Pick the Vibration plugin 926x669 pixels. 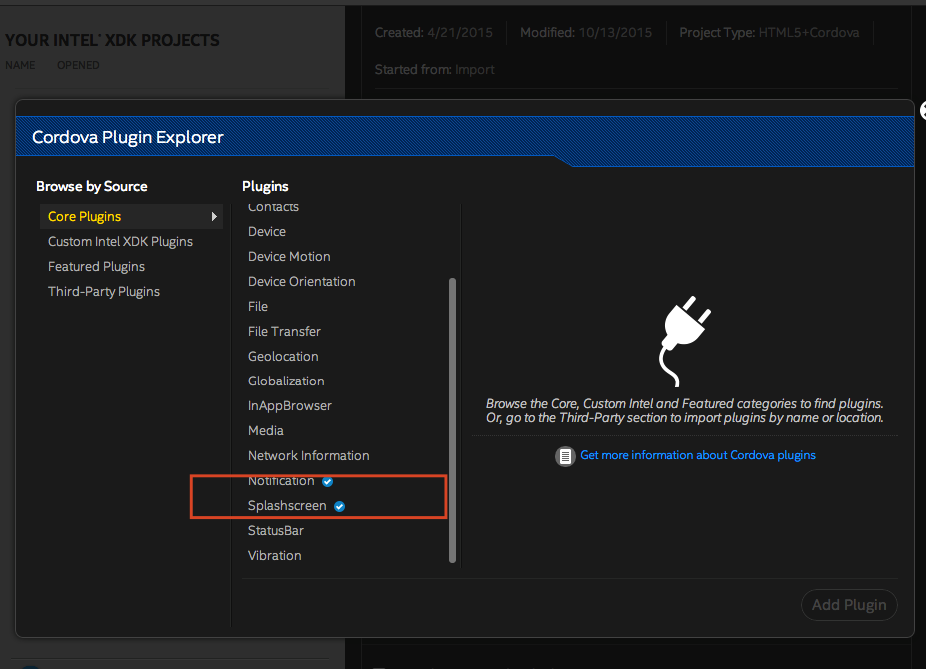pyautogui.click(x=274, y=556)
